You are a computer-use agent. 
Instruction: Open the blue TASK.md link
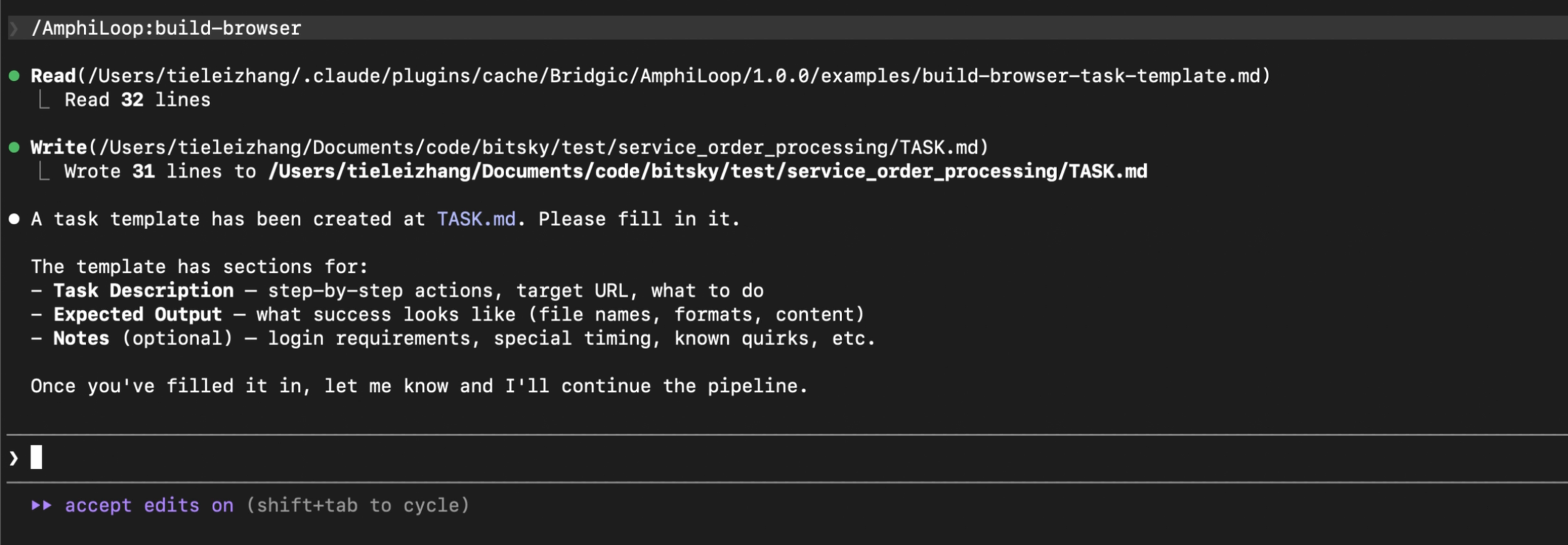click(x=476, y=219)
